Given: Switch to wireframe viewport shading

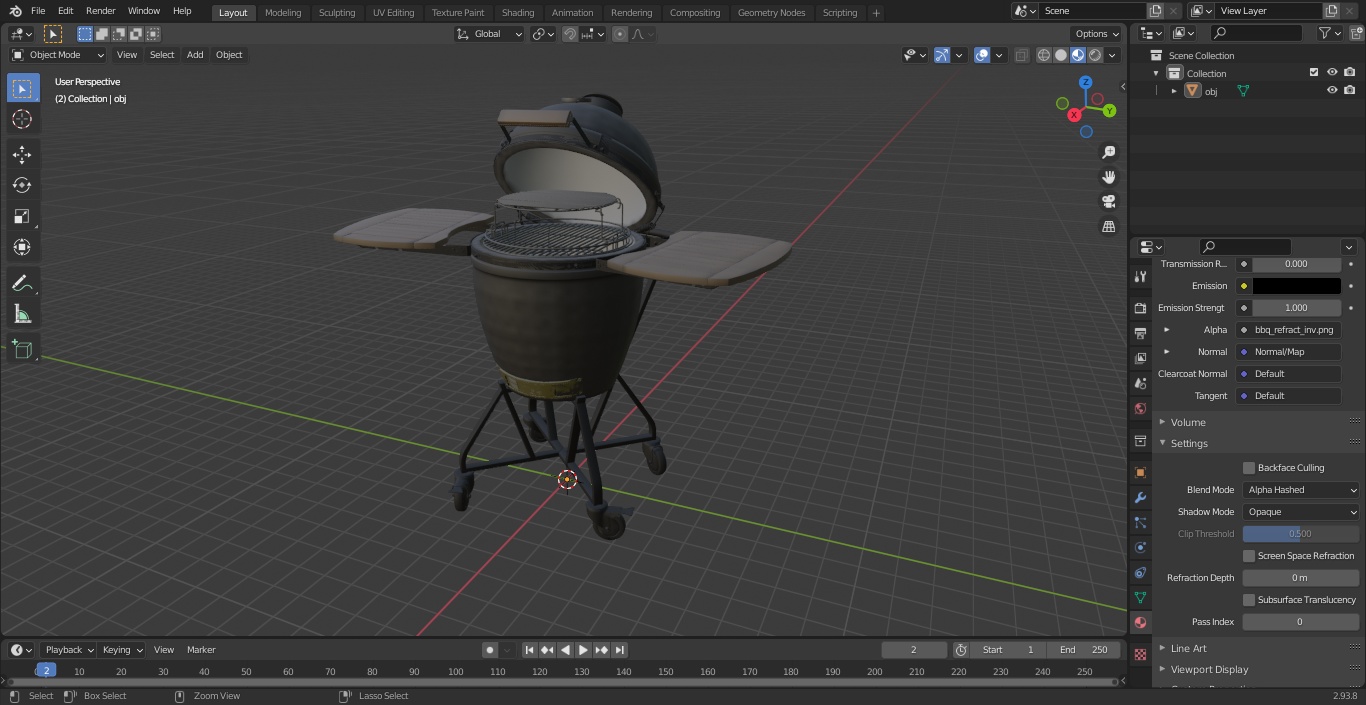Looking at the screenshot, I should pos(1044,55).
